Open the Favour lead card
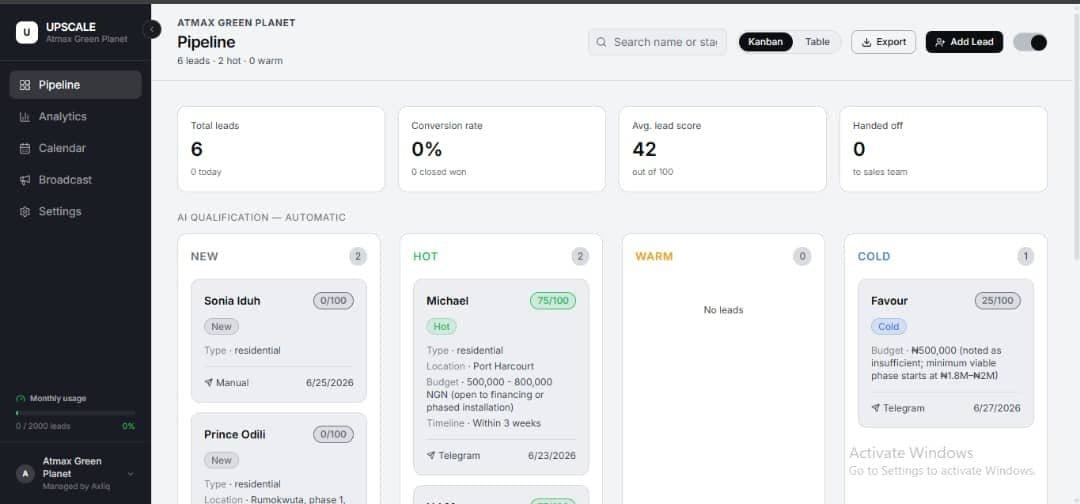The width and height of the screenshot is (1080, 504). (946, 353)
